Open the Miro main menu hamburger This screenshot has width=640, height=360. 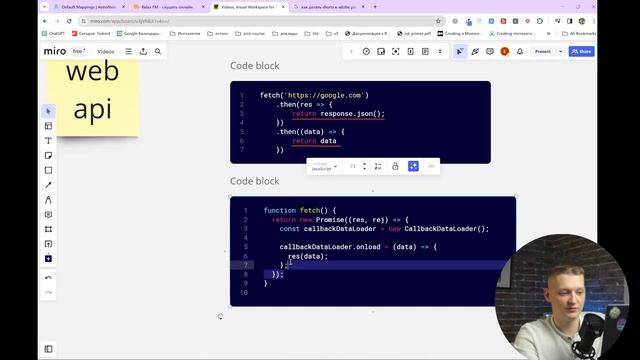click(x=129, y=51)
